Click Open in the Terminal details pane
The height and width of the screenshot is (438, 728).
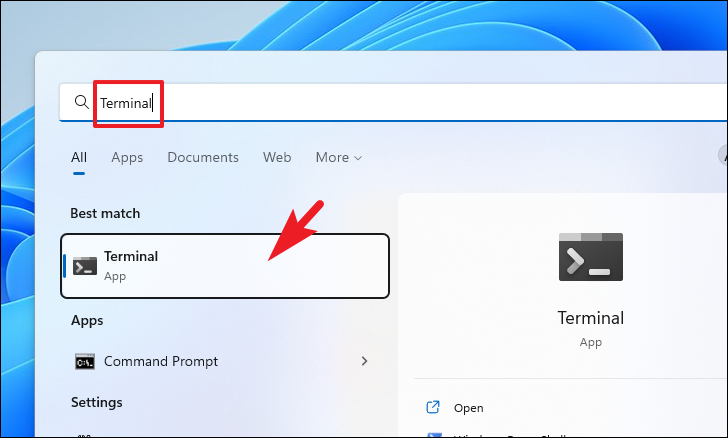(468, 408)
